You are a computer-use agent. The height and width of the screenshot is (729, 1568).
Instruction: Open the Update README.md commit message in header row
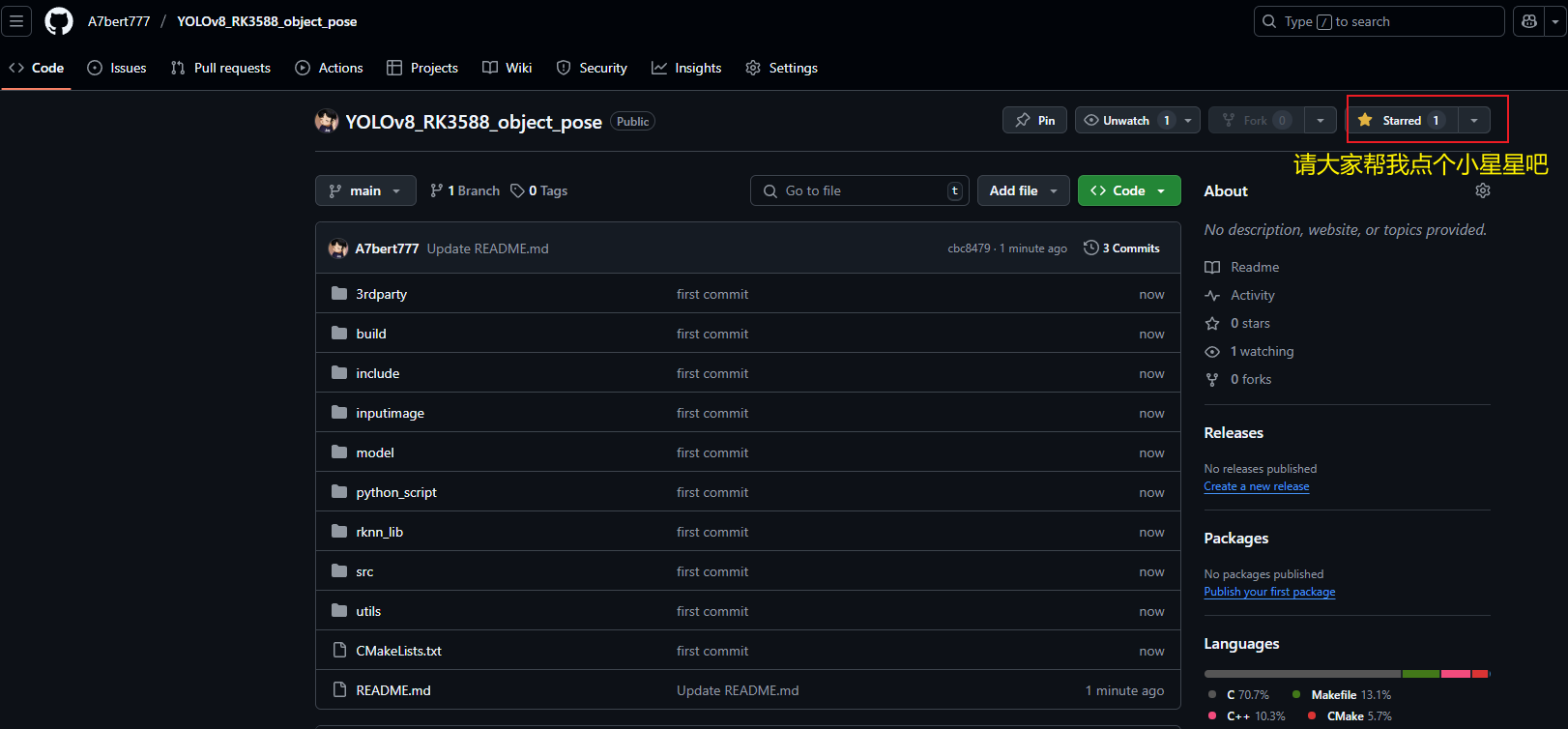487,248
